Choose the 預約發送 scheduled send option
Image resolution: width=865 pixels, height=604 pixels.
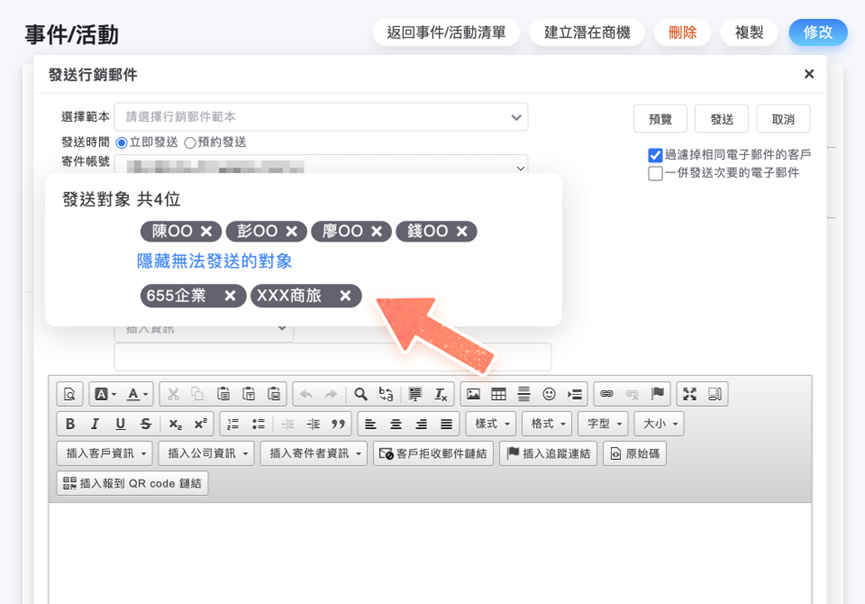[190, 143]
